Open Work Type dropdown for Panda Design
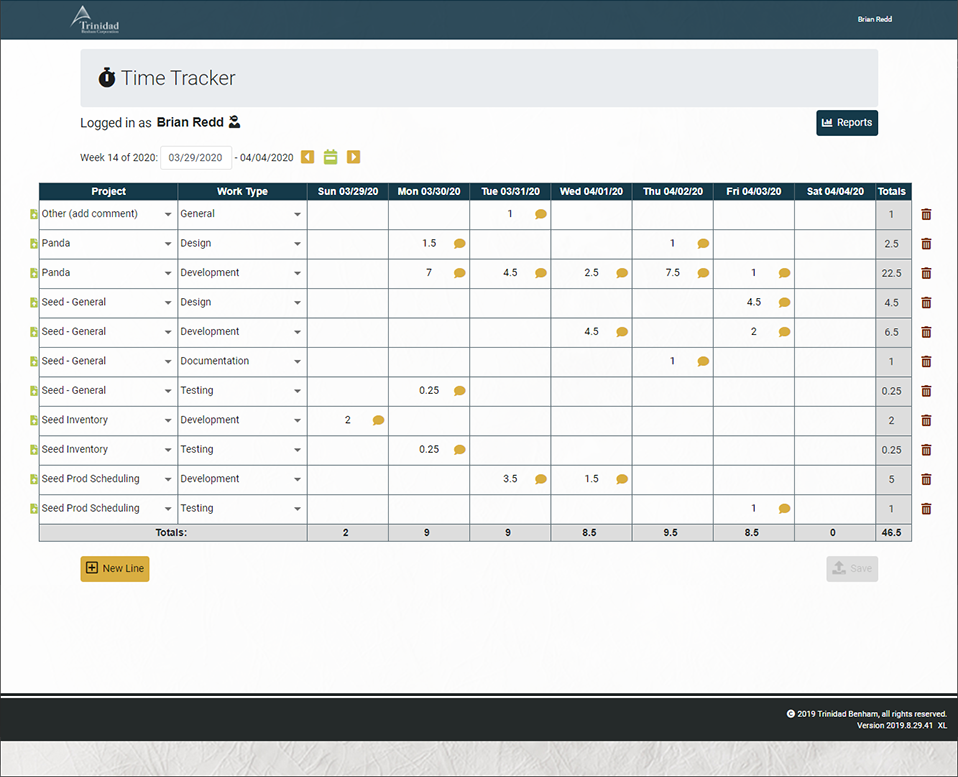Image resolution: width=958 pixels, height=777 pixels. 297,244
